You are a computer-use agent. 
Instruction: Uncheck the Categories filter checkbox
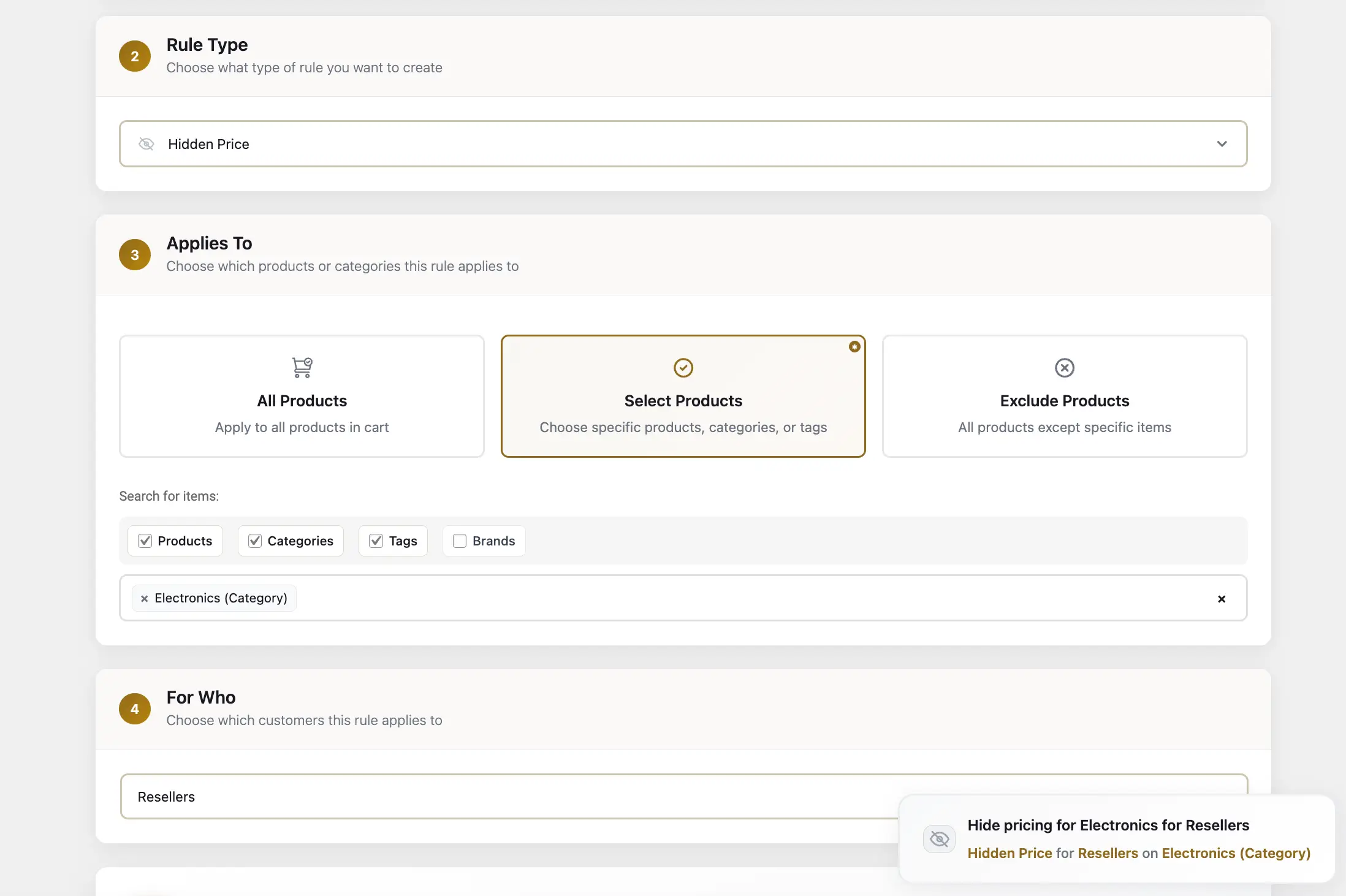pyautogui.click(x=255, y=541)
